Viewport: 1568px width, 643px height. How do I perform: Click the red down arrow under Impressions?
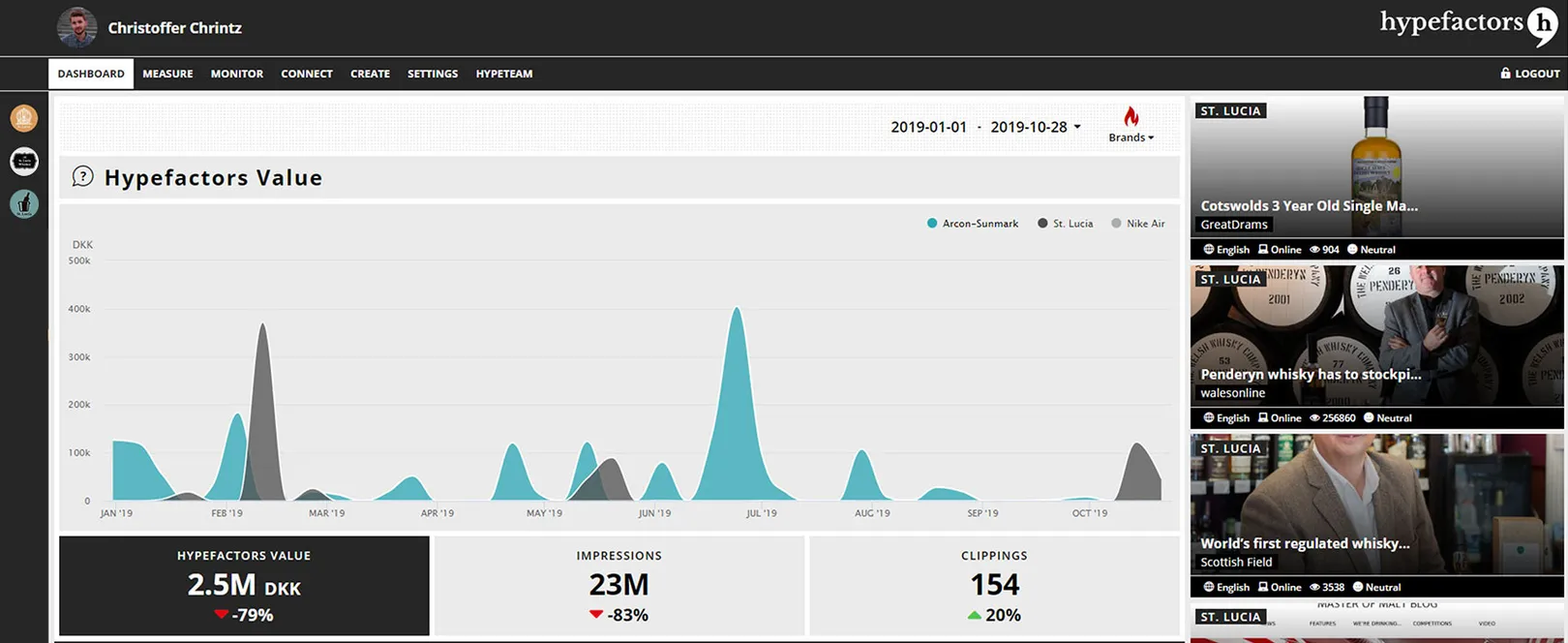pos(596,615)
